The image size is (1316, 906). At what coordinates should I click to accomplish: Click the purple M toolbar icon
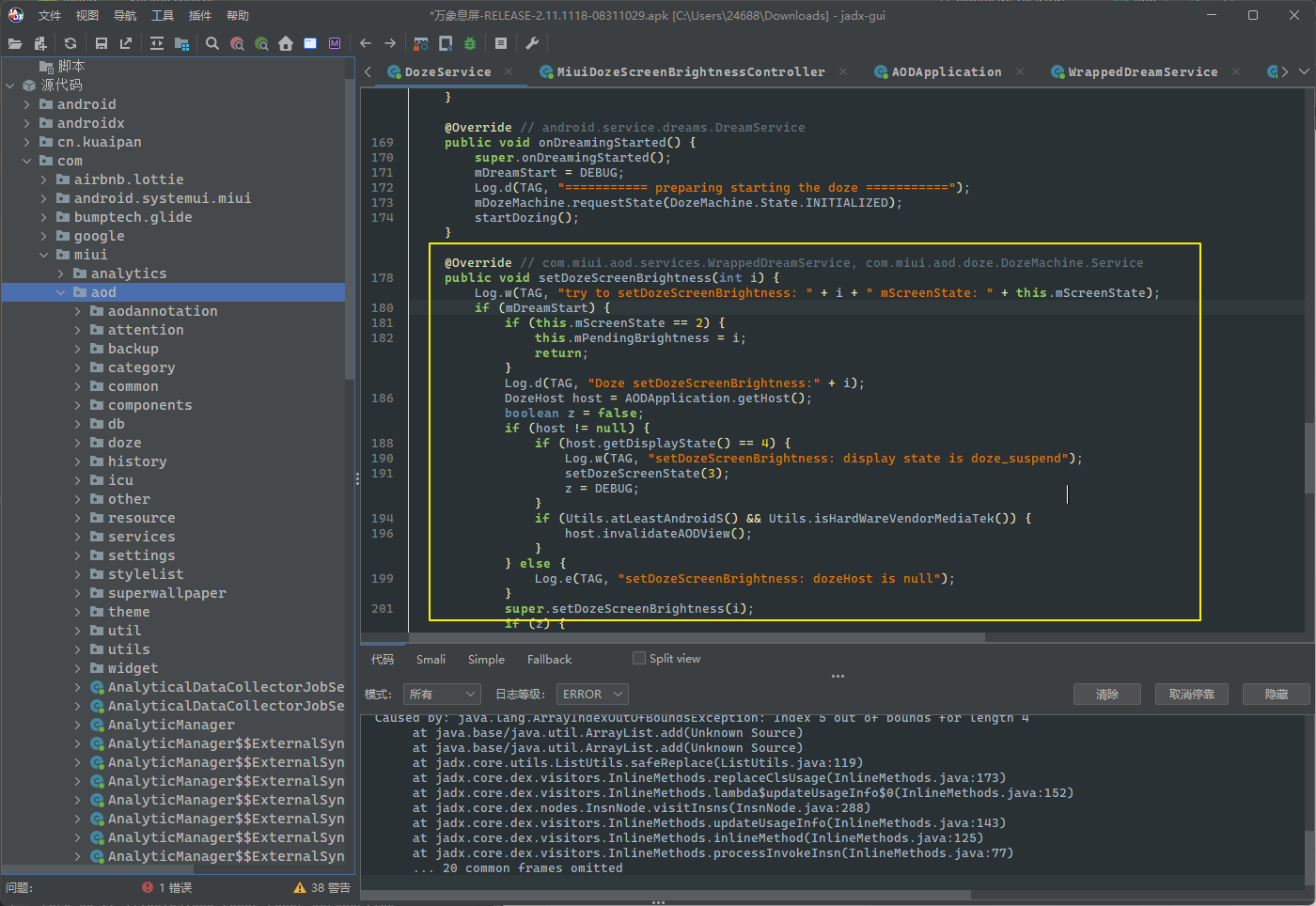[335, 43]
